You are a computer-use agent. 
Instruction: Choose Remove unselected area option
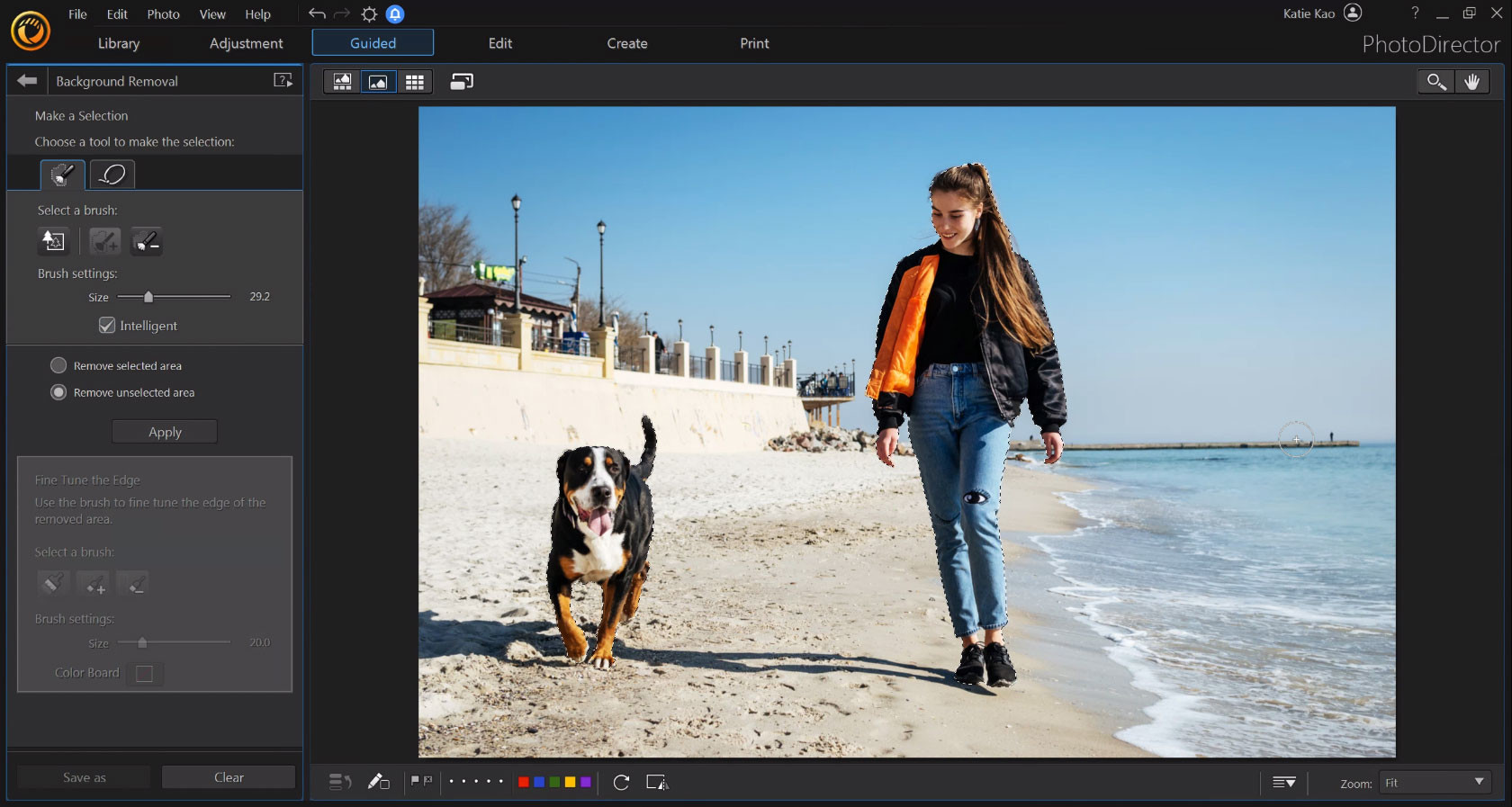[58, 392]
